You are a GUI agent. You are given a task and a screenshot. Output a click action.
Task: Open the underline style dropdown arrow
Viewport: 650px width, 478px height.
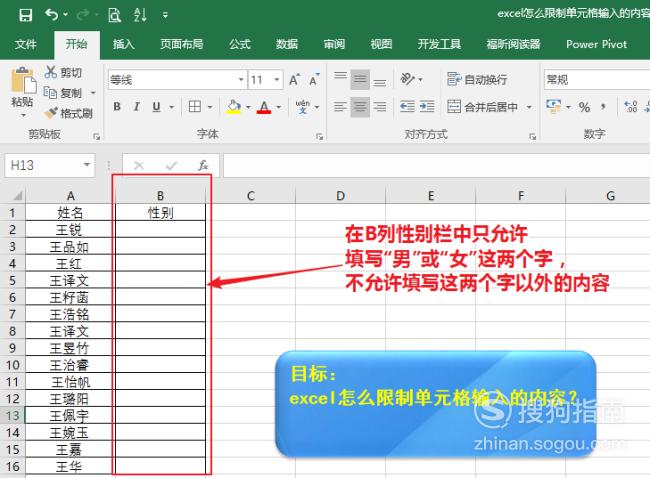(x=171, y=107)
